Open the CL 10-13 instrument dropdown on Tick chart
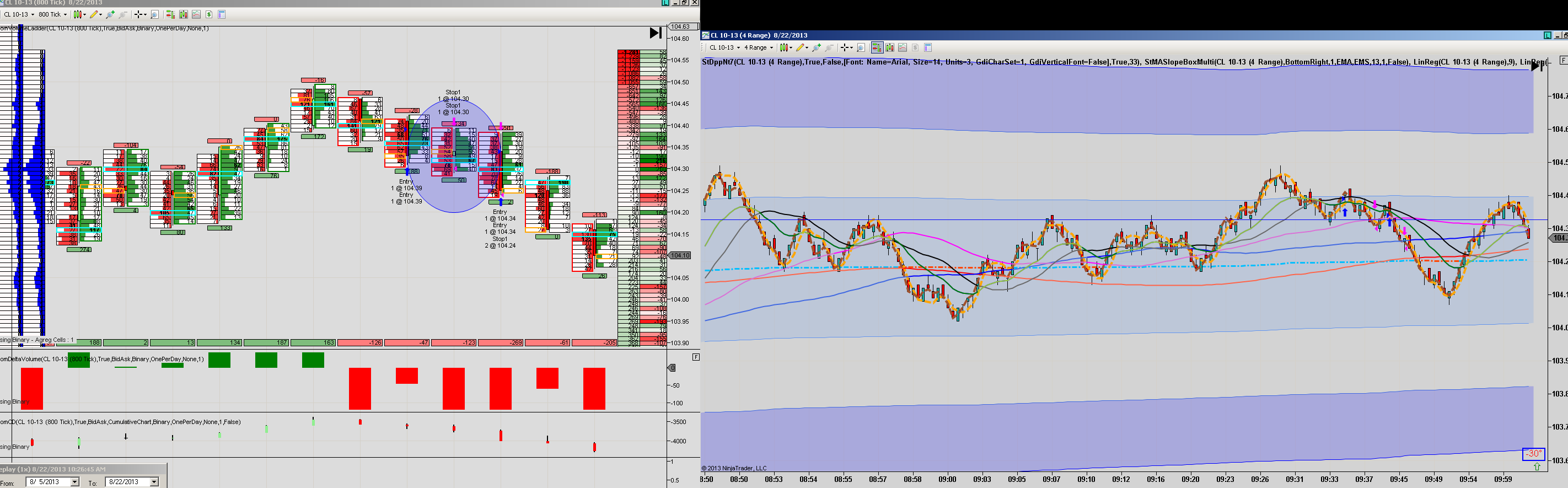 pos(33,14)
